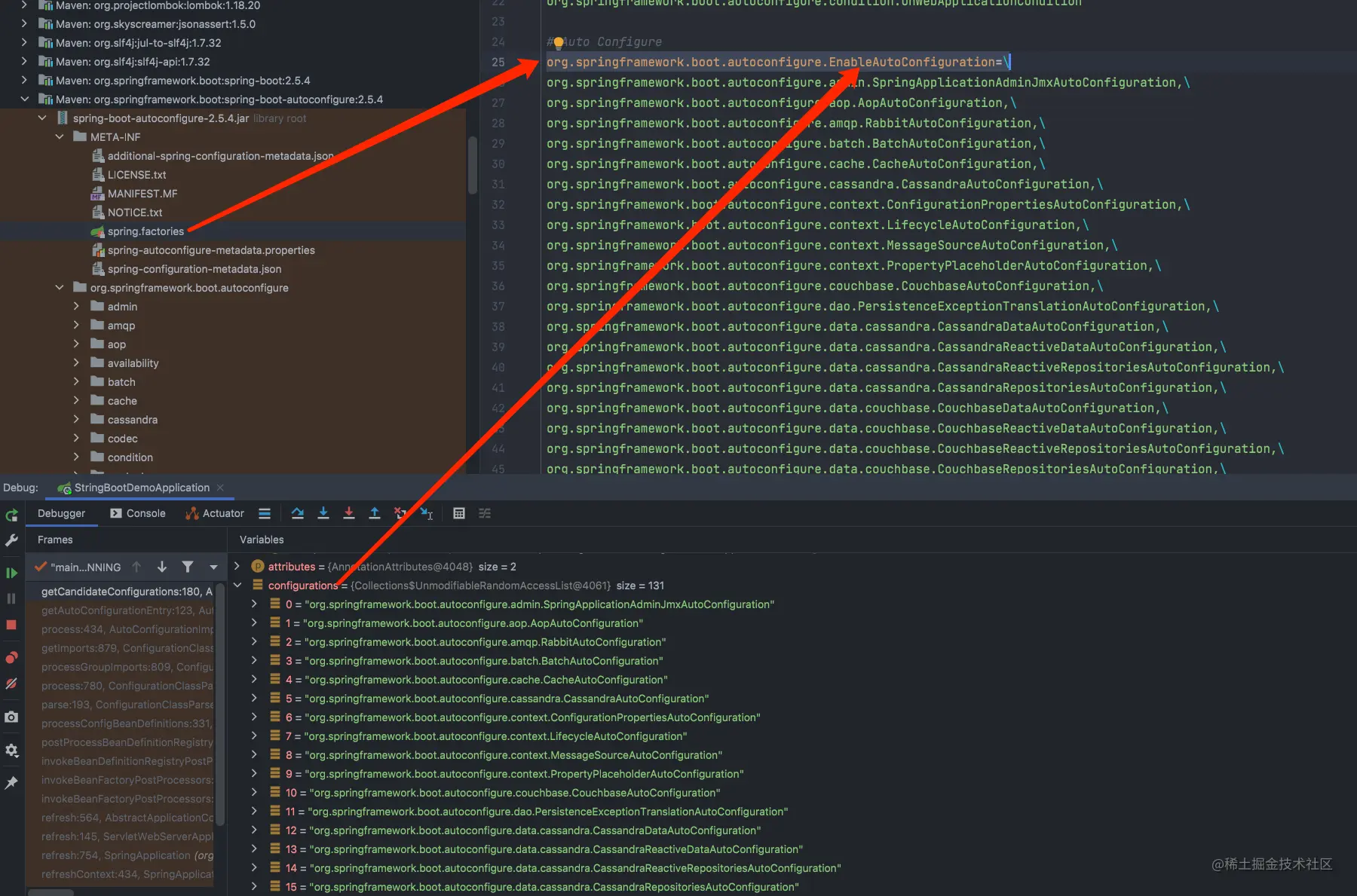The height and width of the screenshot is (896, 1357).
Task: Collapse spring-boot-autoconfigure-2.5.4.jar node
Action: click(x=42, y=118)
